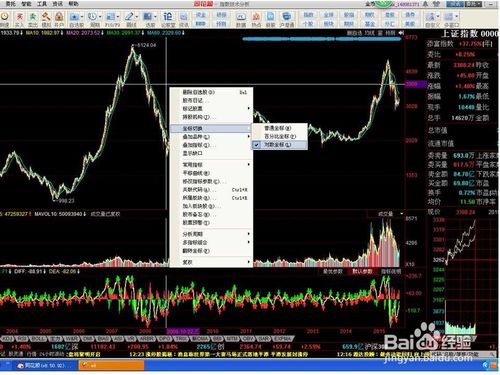The image size is (500, 375).
Task: Select the checked 对数坐标 option
Action: click(x=279, y=145)
